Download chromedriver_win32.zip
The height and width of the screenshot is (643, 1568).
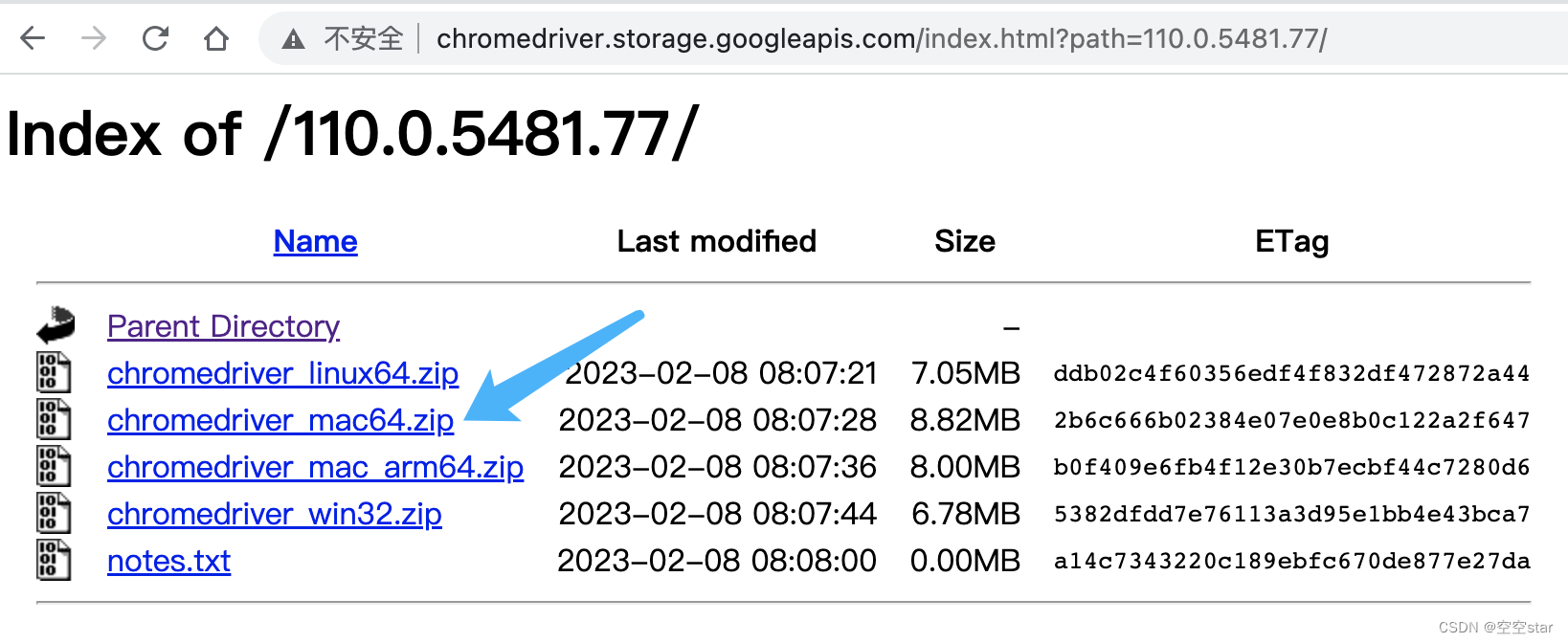click(x=274, y=514)
